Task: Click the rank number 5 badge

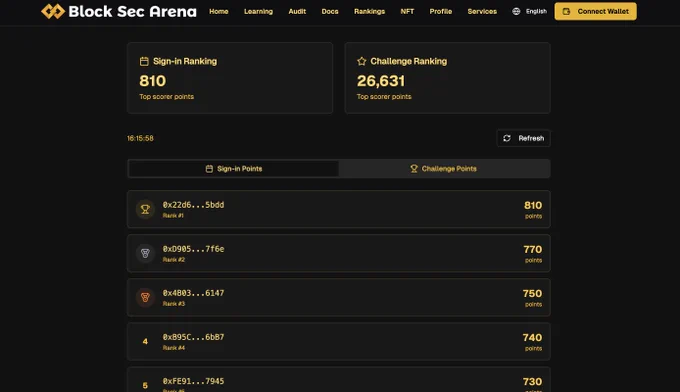Action: click(x=145, y=385)
